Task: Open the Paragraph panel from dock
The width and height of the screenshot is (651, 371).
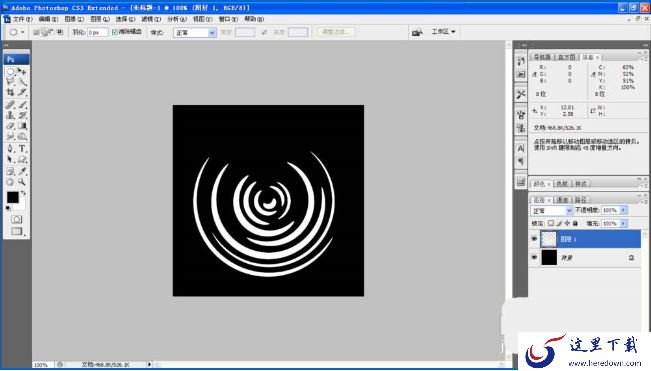Action: (x=521, y=161)
